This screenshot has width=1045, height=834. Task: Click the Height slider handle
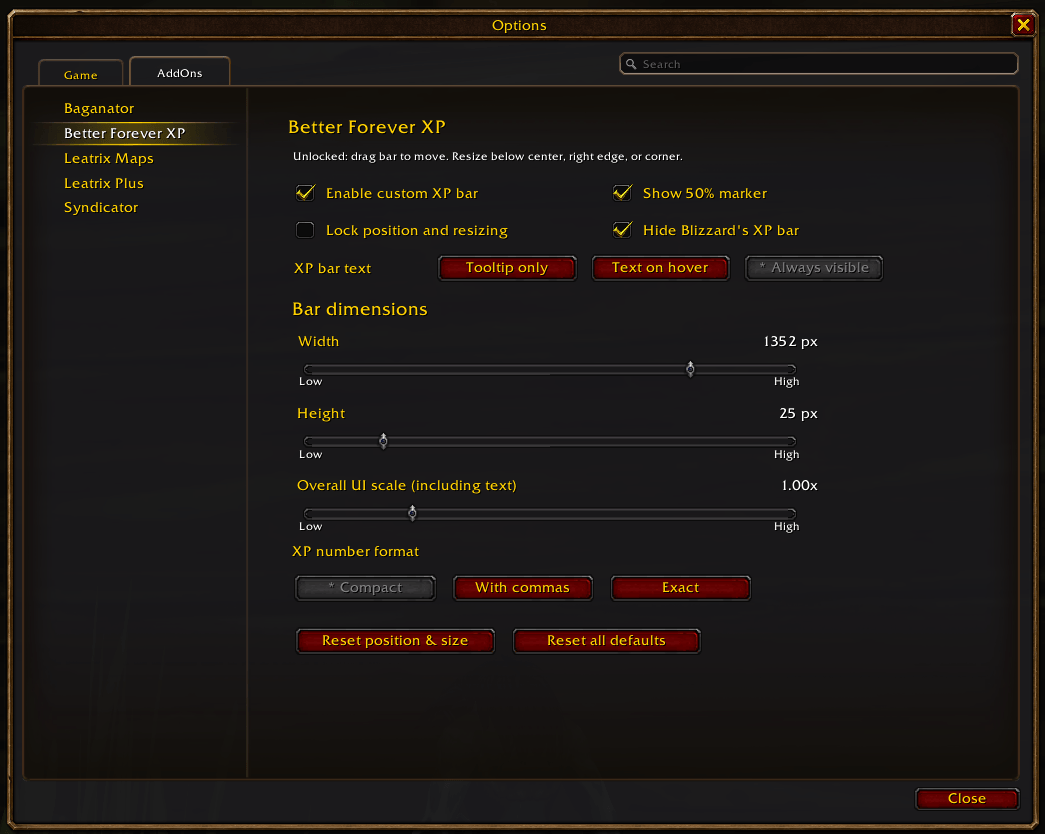[383, 441]
